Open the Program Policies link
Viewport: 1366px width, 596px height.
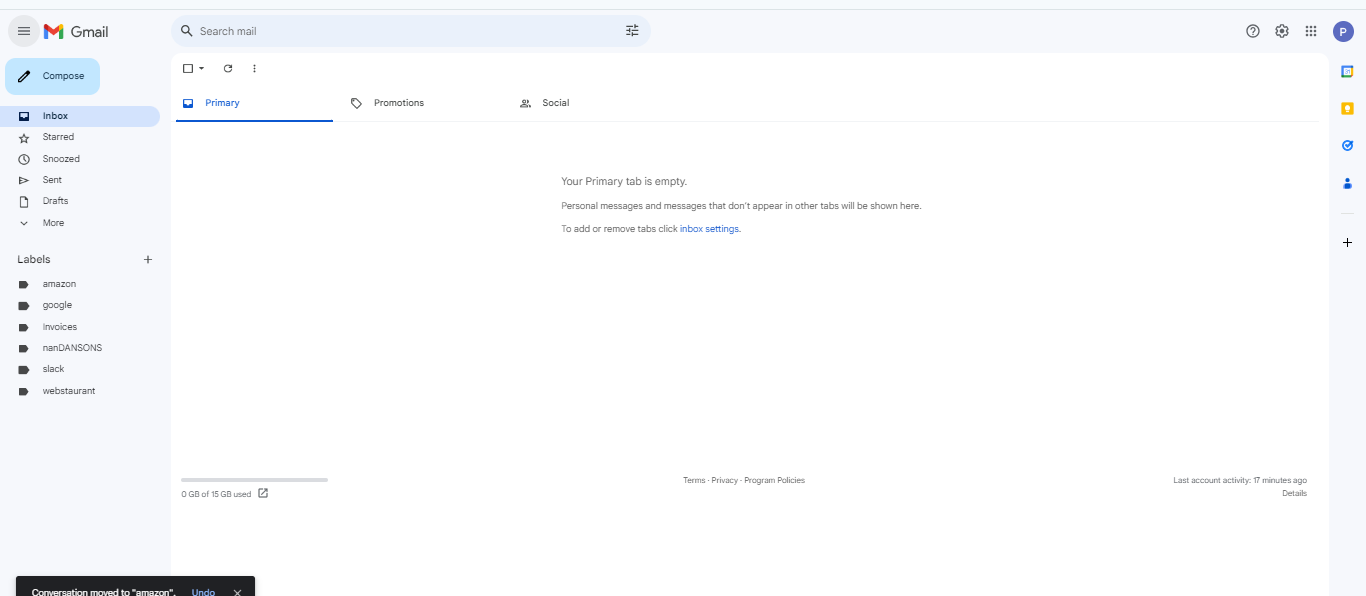pos(774,480)
